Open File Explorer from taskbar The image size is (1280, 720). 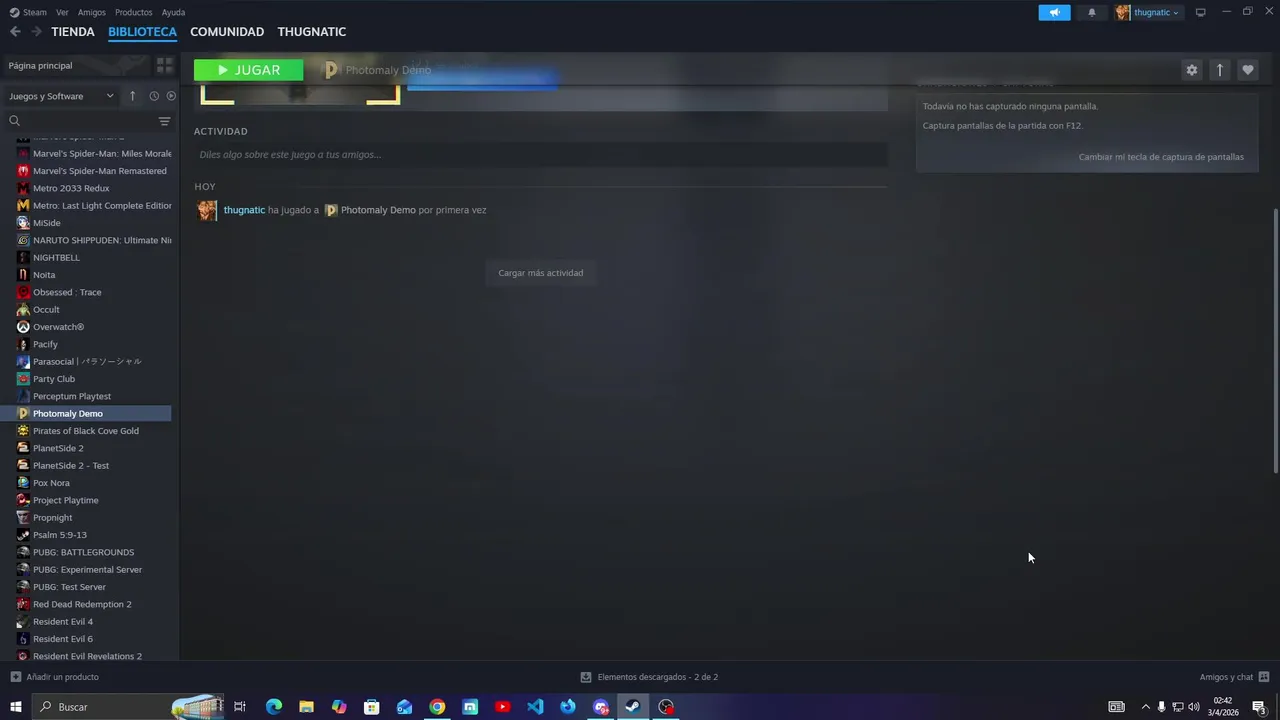coord(306,707)
